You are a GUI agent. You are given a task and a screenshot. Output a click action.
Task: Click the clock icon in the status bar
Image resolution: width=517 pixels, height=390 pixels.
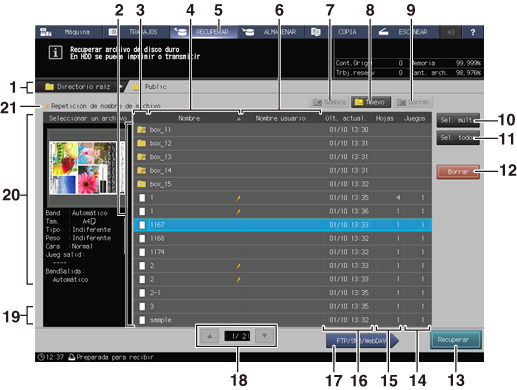(x=41, y=357)
